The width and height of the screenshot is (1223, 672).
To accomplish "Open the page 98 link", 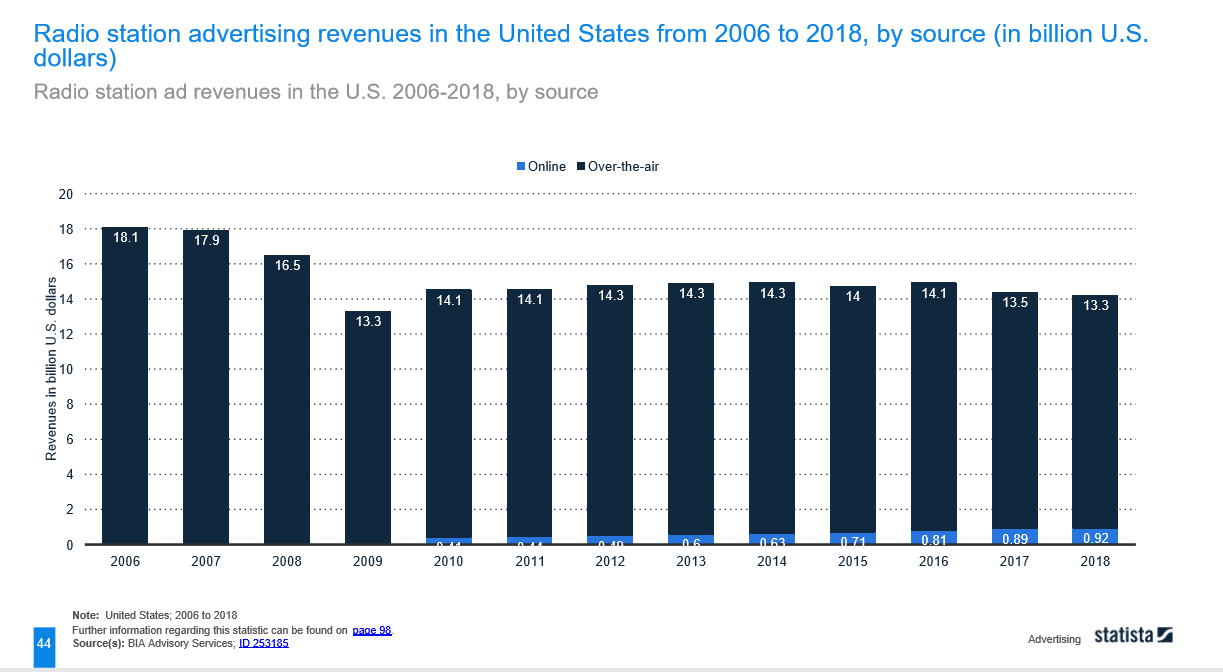I will [x=372, y=630].
